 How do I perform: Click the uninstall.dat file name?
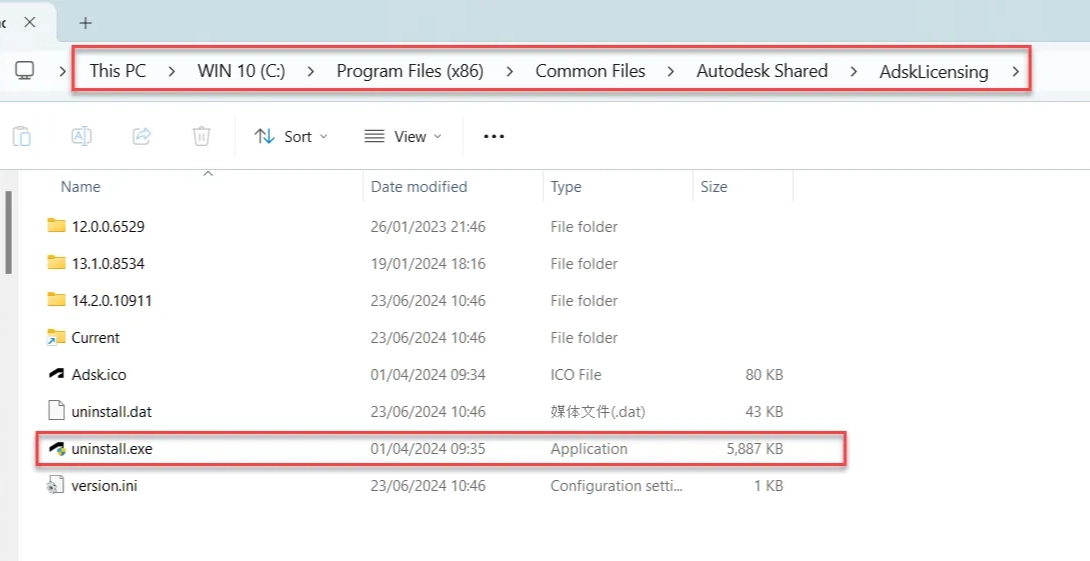[x=112, y=412]
